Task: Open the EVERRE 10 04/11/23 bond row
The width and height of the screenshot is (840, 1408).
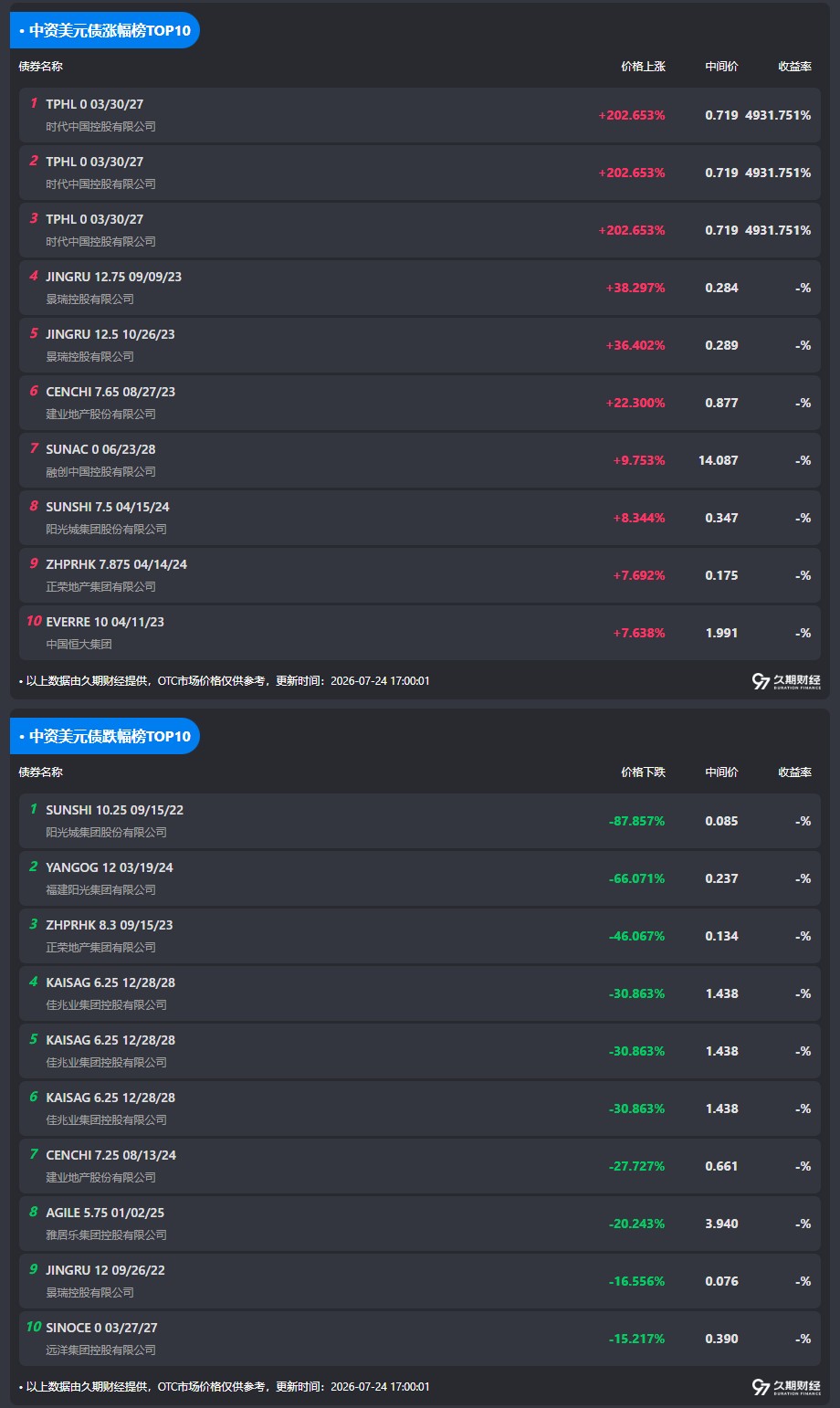Action: [x=420, y=633]
